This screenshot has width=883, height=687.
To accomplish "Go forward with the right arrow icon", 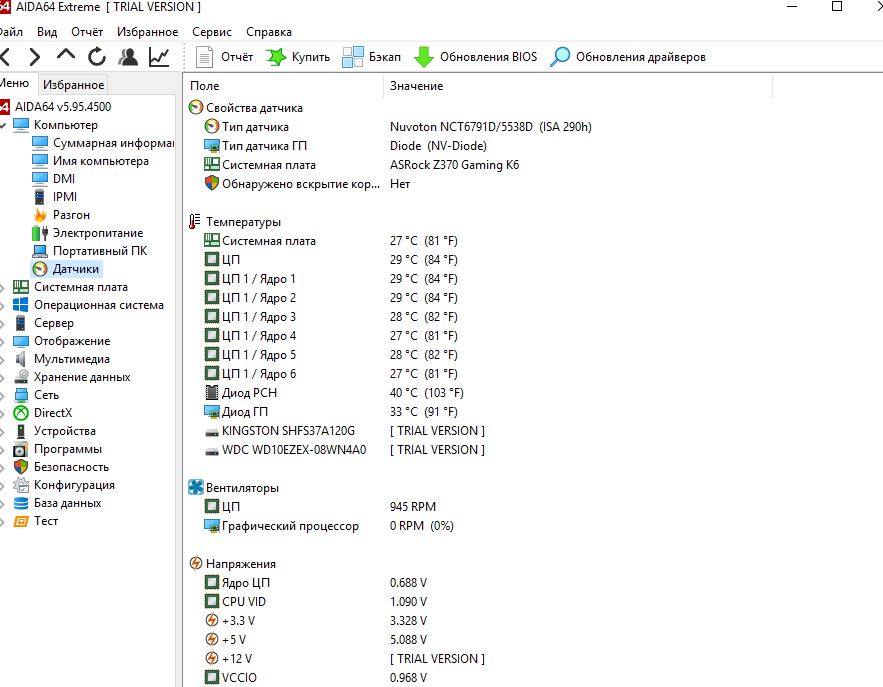I will pyautogui.click(x=35, y=57).
